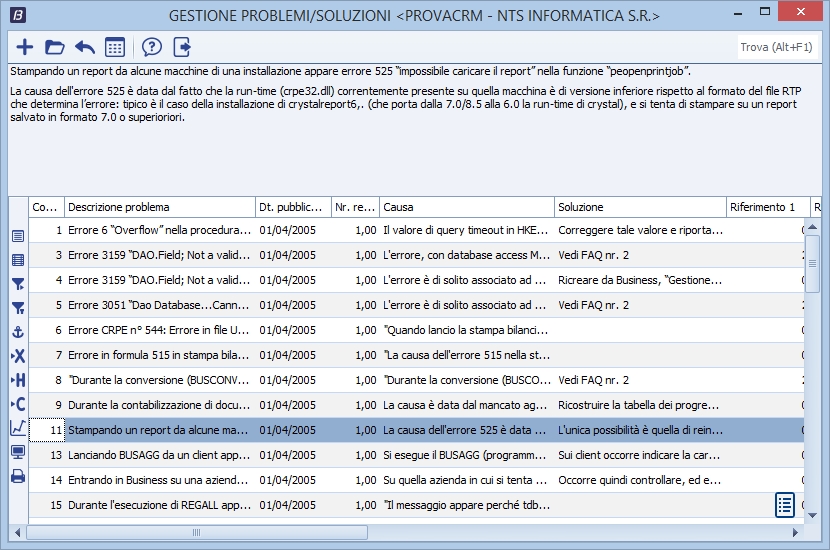Click the Riferimento 1 column header
830x550 pixels.
(768, 207)
